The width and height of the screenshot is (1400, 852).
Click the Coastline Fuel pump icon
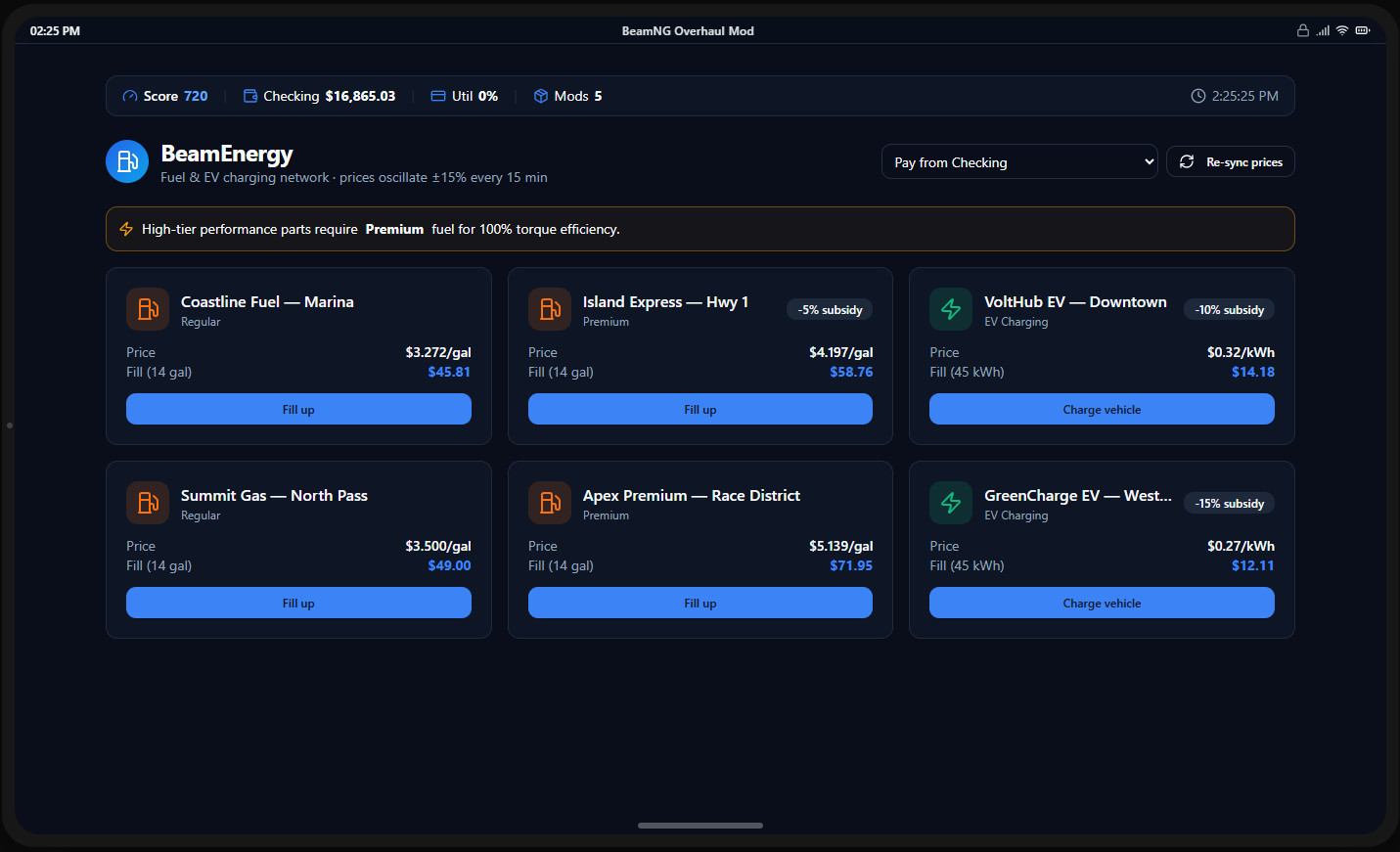148,309
